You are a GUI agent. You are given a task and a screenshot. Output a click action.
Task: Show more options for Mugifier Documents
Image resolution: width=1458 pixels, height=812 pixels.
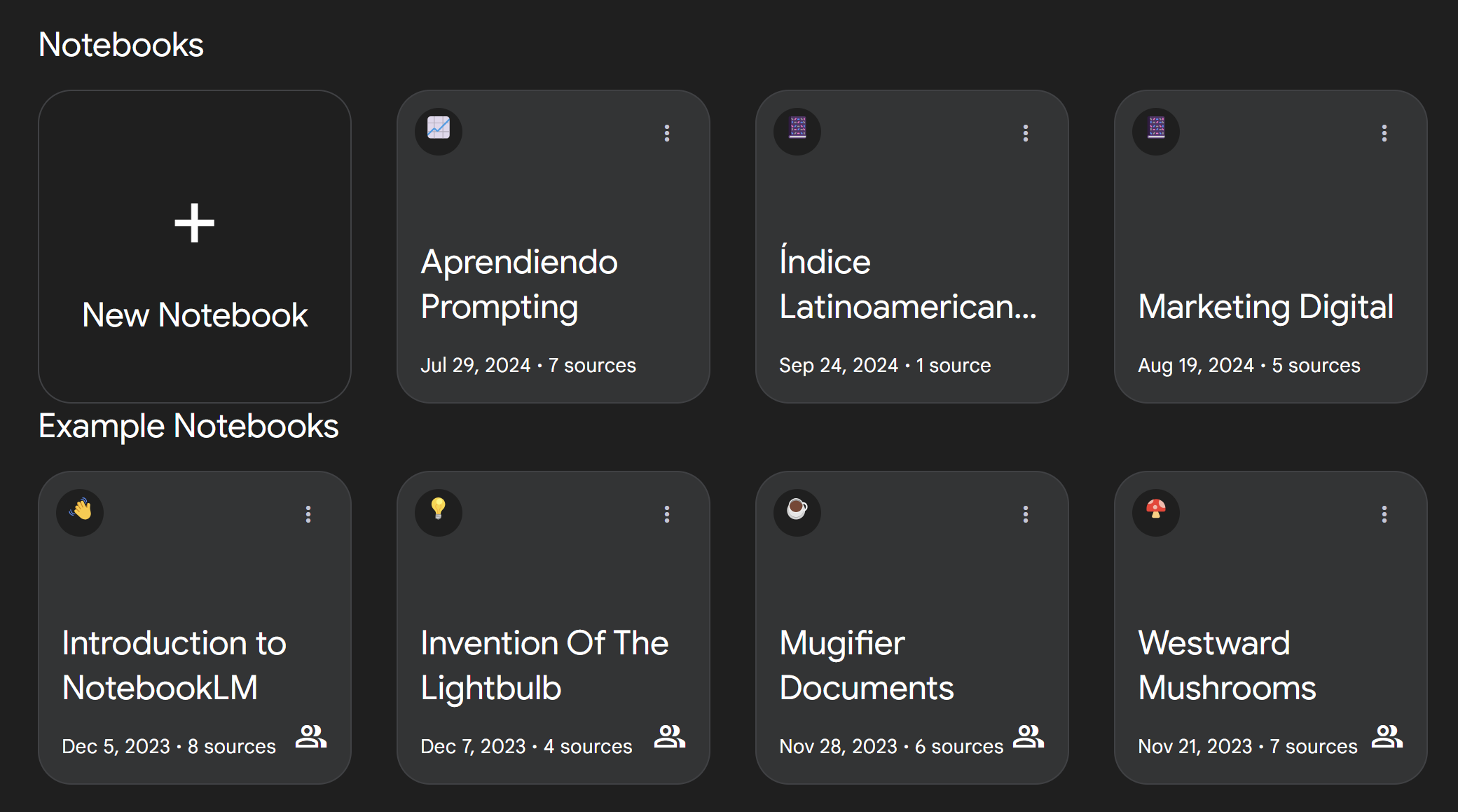1026,514
